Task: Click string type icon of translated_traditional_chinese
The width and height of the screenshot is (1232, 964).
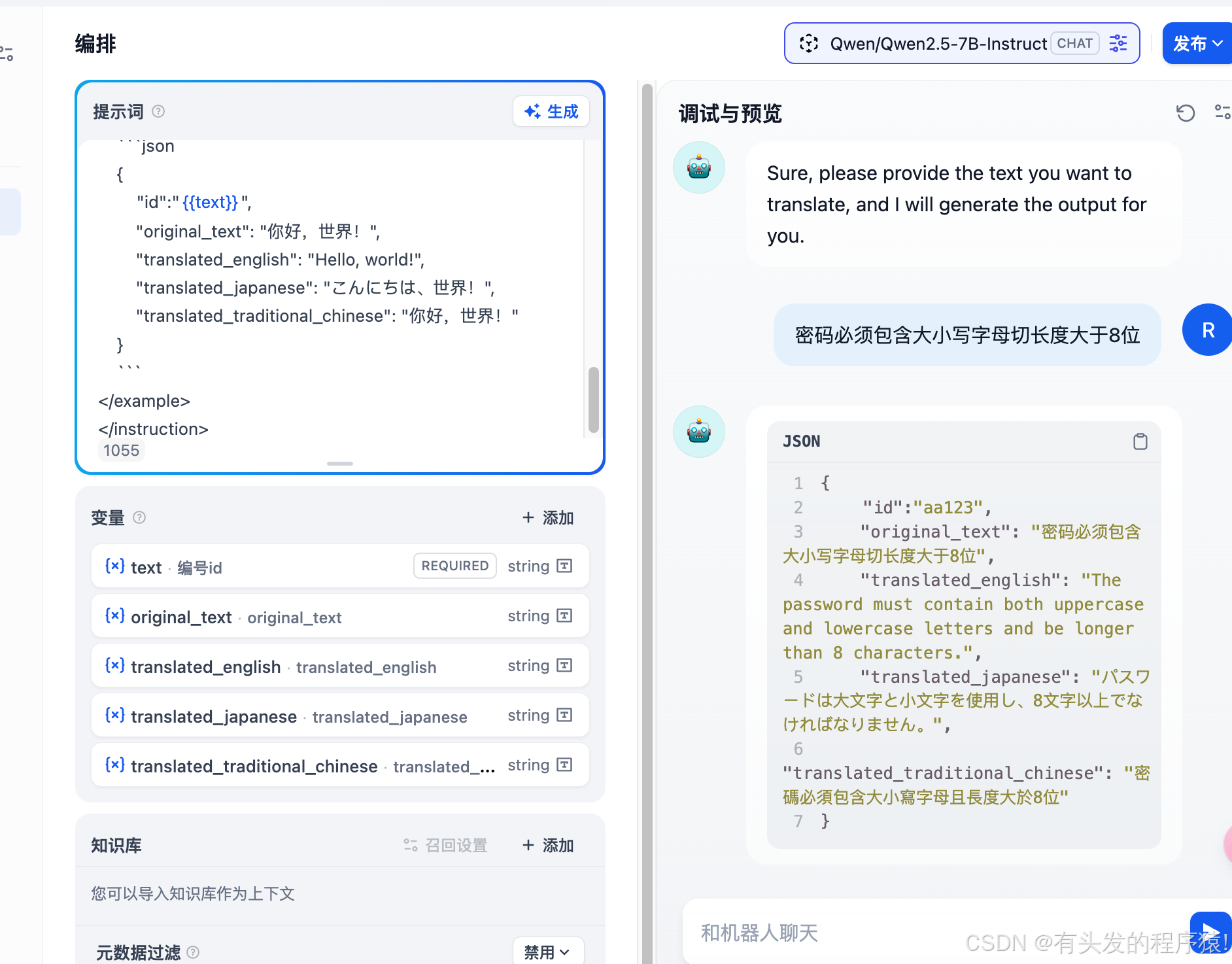Action: point(564,765)
